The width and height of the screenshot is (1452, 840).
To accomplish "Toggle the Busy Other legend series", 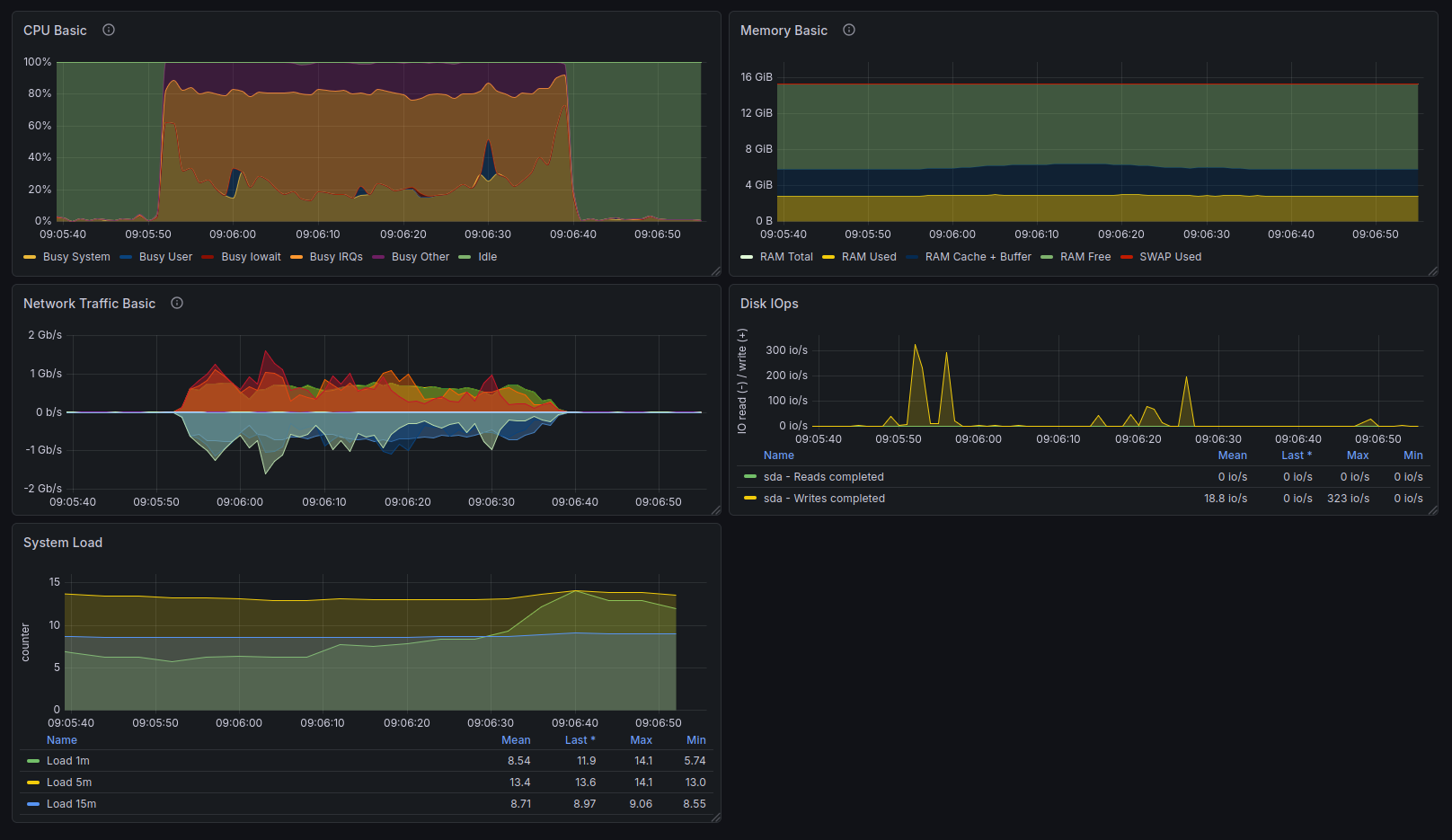I will pos(421,257).
